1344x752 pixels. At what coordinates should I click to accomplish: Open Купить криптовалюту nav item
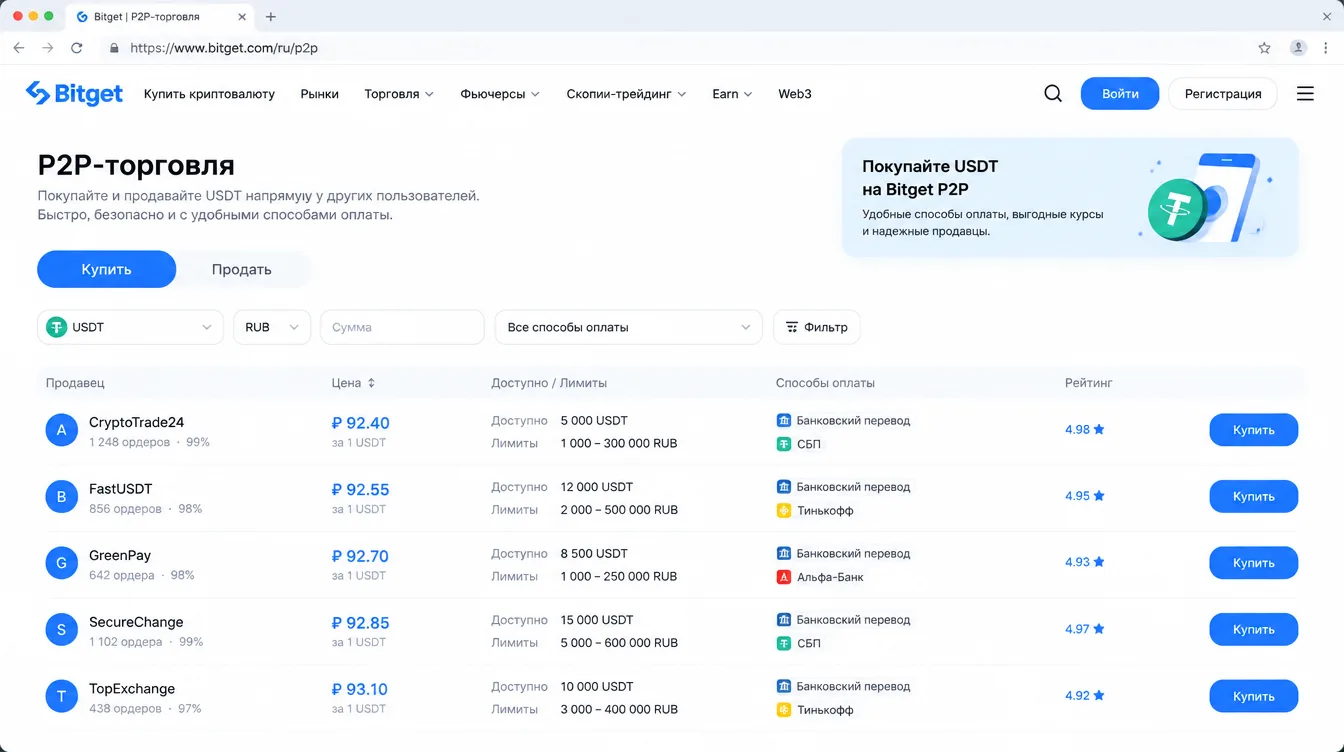pos(209,94)
